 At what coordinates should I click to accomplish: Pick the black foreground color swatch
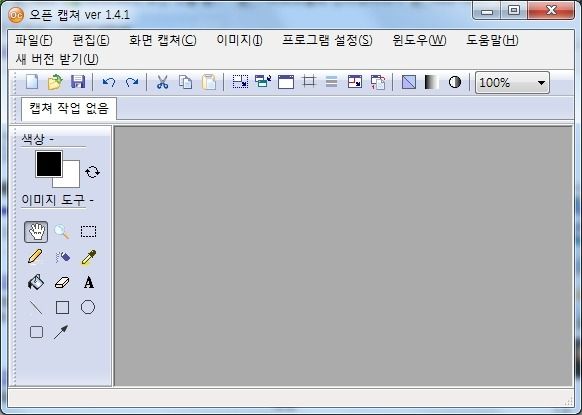49,164
